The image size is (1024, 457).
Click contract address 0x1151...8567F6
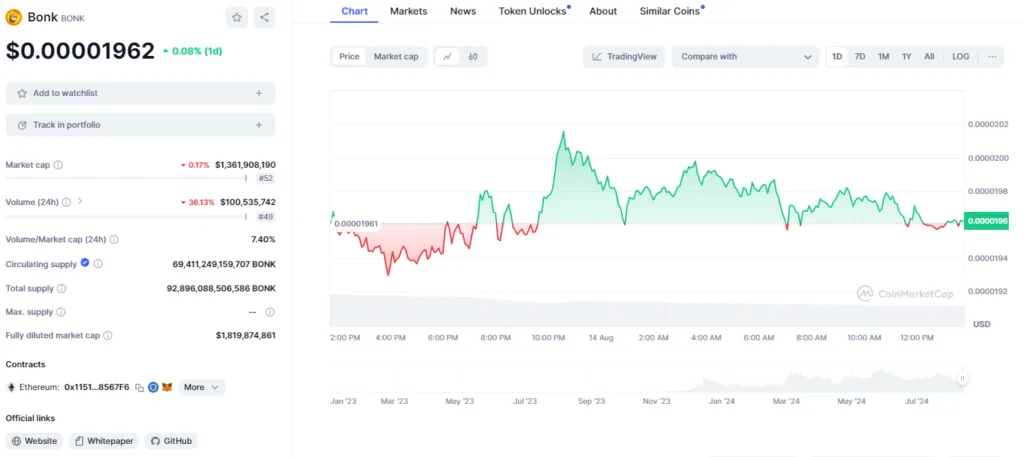coord(97,387)
